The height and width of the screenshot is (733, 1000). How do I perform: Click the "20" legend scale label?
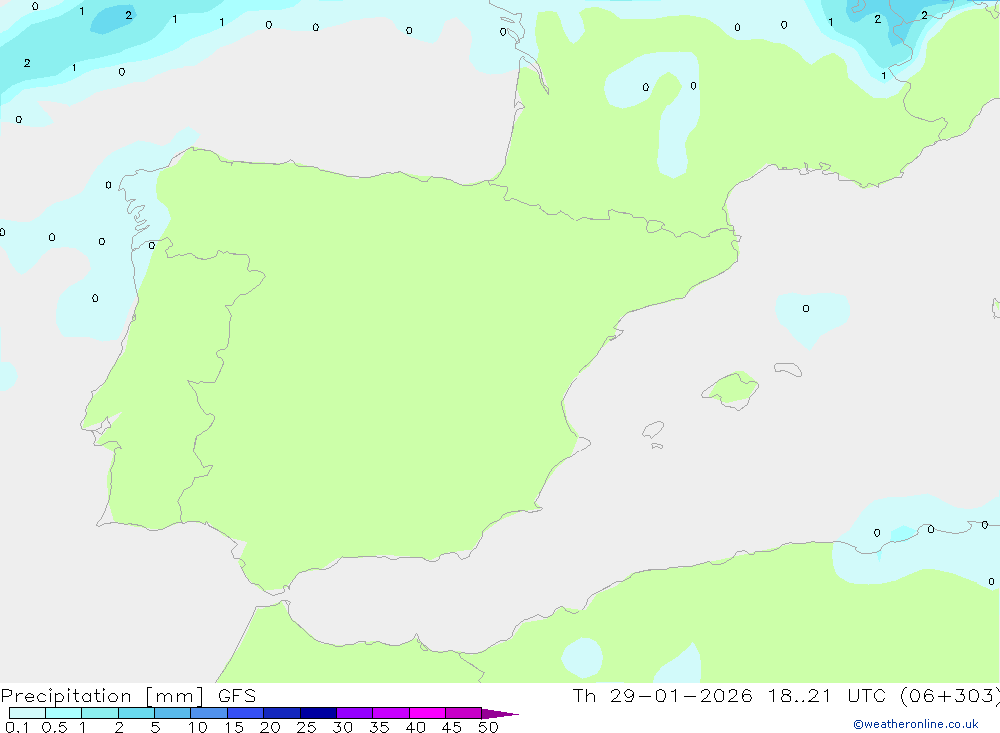(270, 727)
